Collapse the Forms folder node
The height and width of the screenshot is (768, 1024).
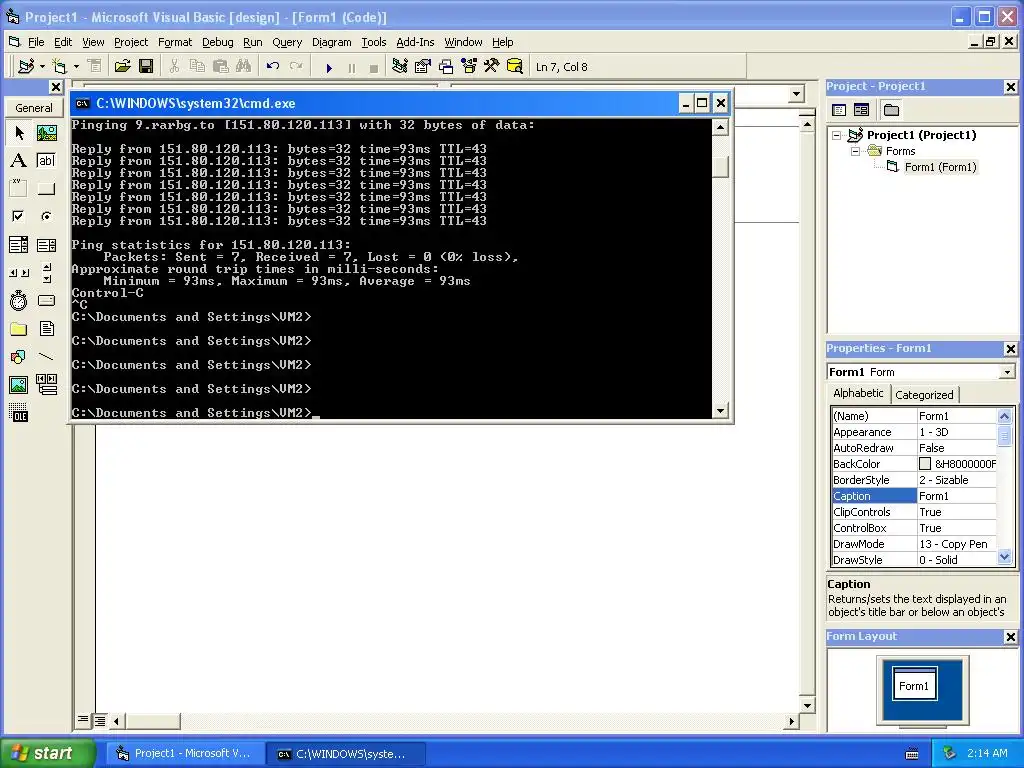(x=856, y=151)
